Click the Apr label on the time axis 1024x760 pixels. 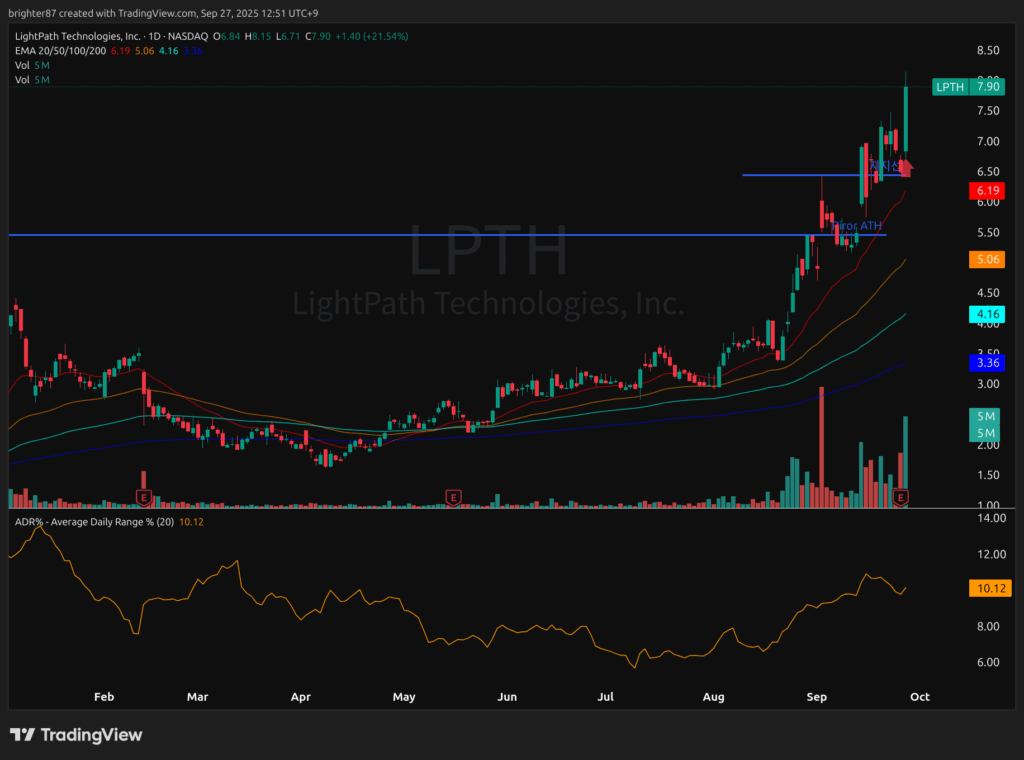click(x=300, y=697)
